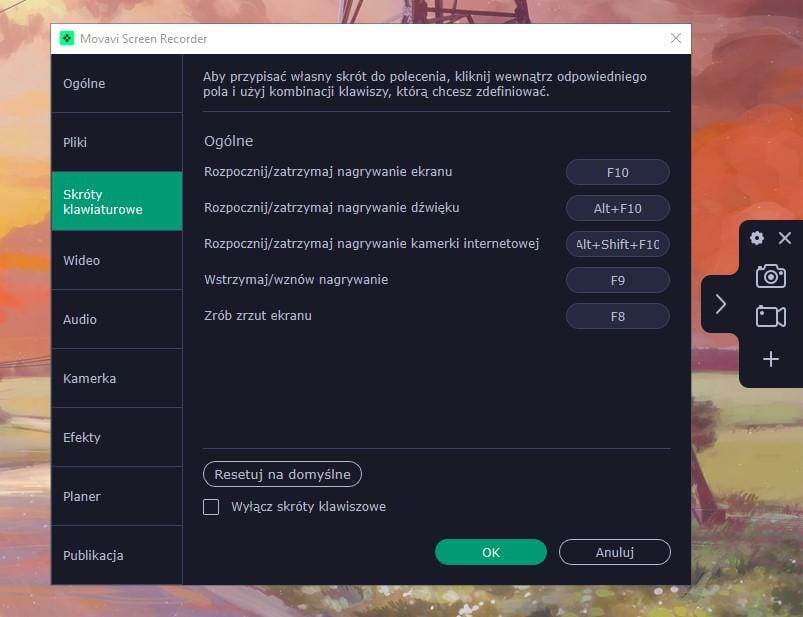Click the Movavi logo in title bar

pyautogui.click(x=66, y=38)
